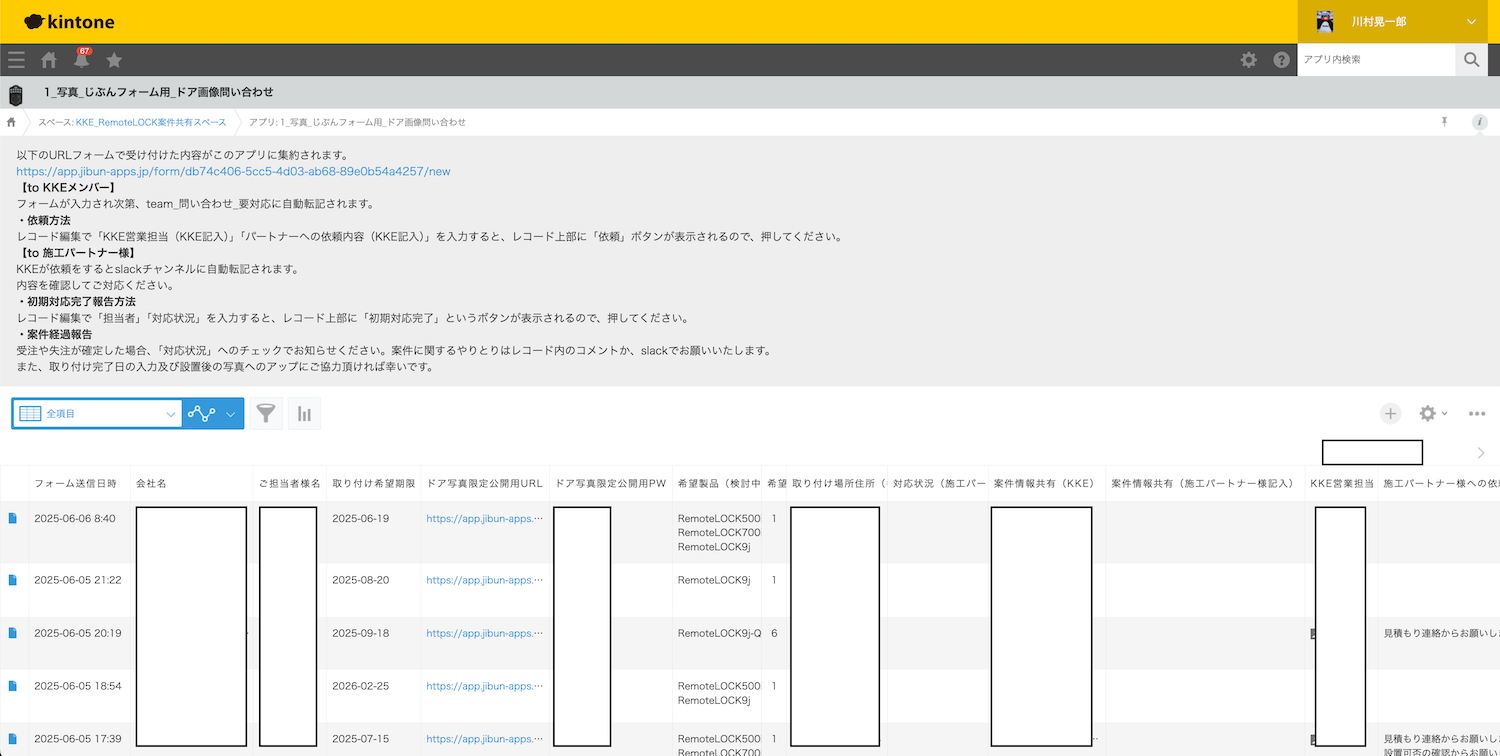Open the filter funnel icon
This screenshot has width=1500, height=756.
[265, 414]
